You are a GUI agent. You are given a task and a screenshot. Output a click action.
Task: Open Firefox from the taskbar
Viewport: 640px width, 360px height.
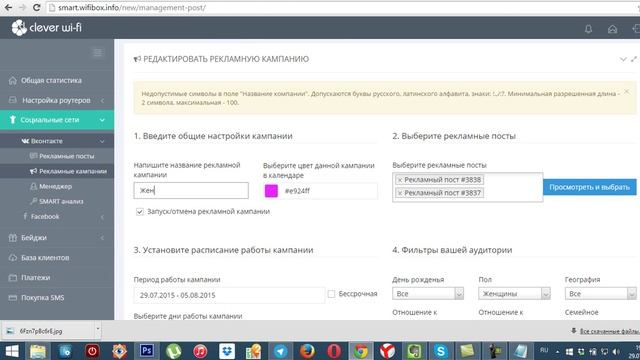[x=307, y=351]
